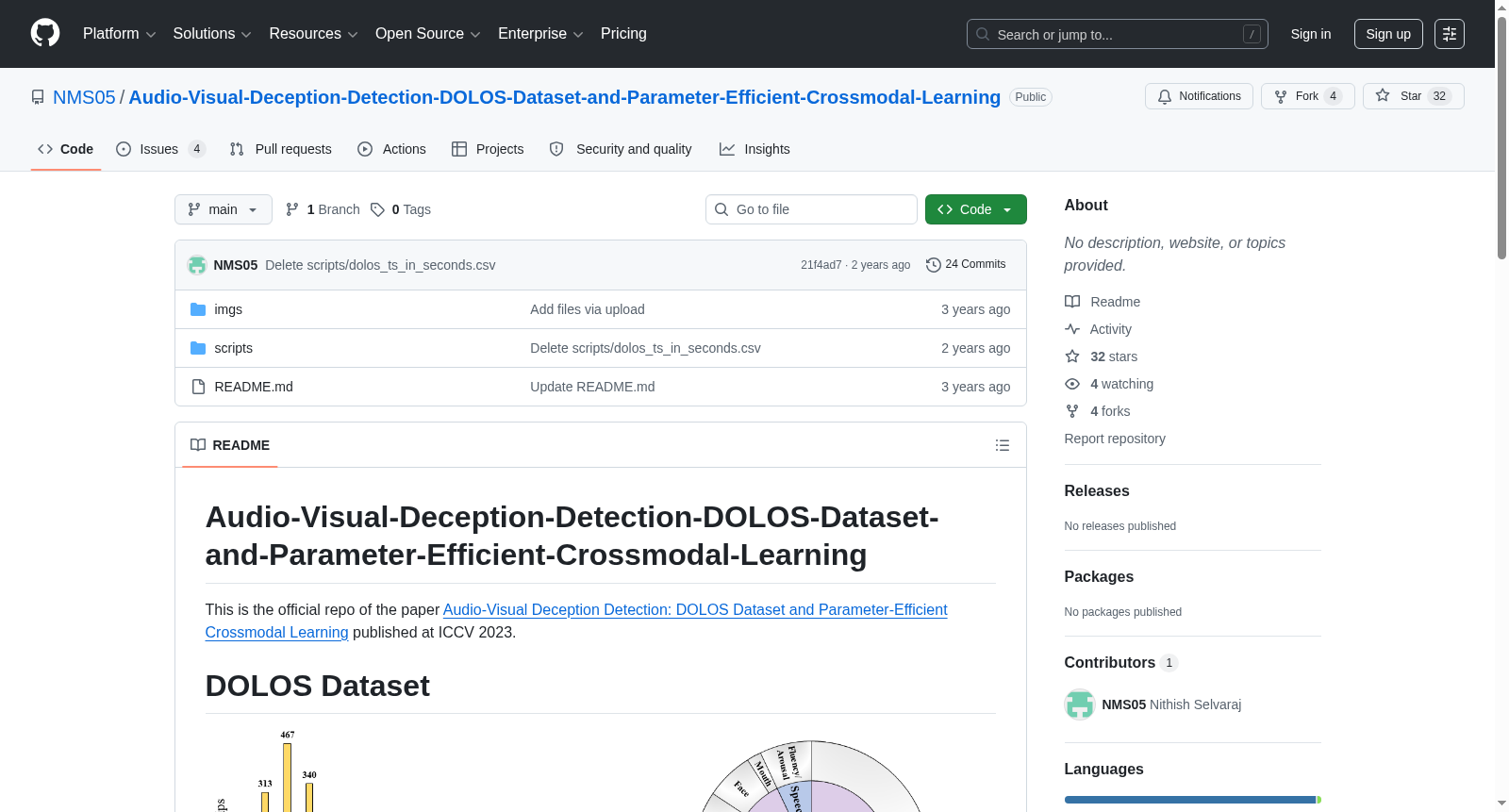Expand the Open Source menu
Viewport: 1509px width, 812px height.
[428, 34]
